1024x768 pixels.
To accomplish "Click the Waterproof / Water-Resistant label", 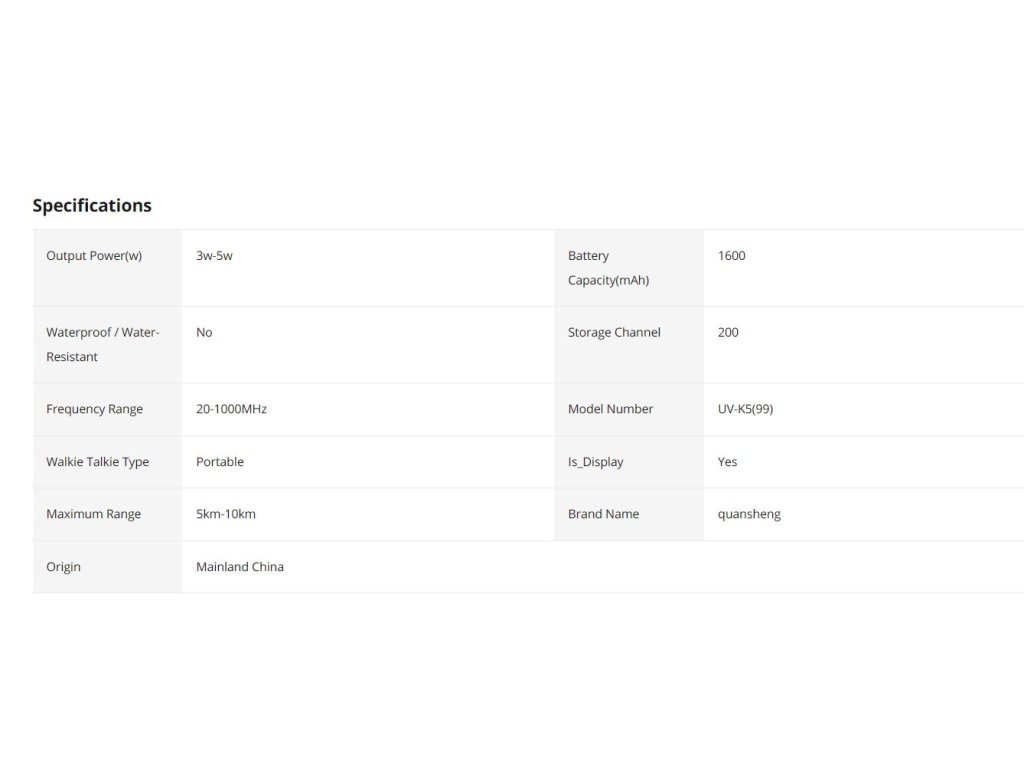I will pyautogui.click(x=102, y=344).
